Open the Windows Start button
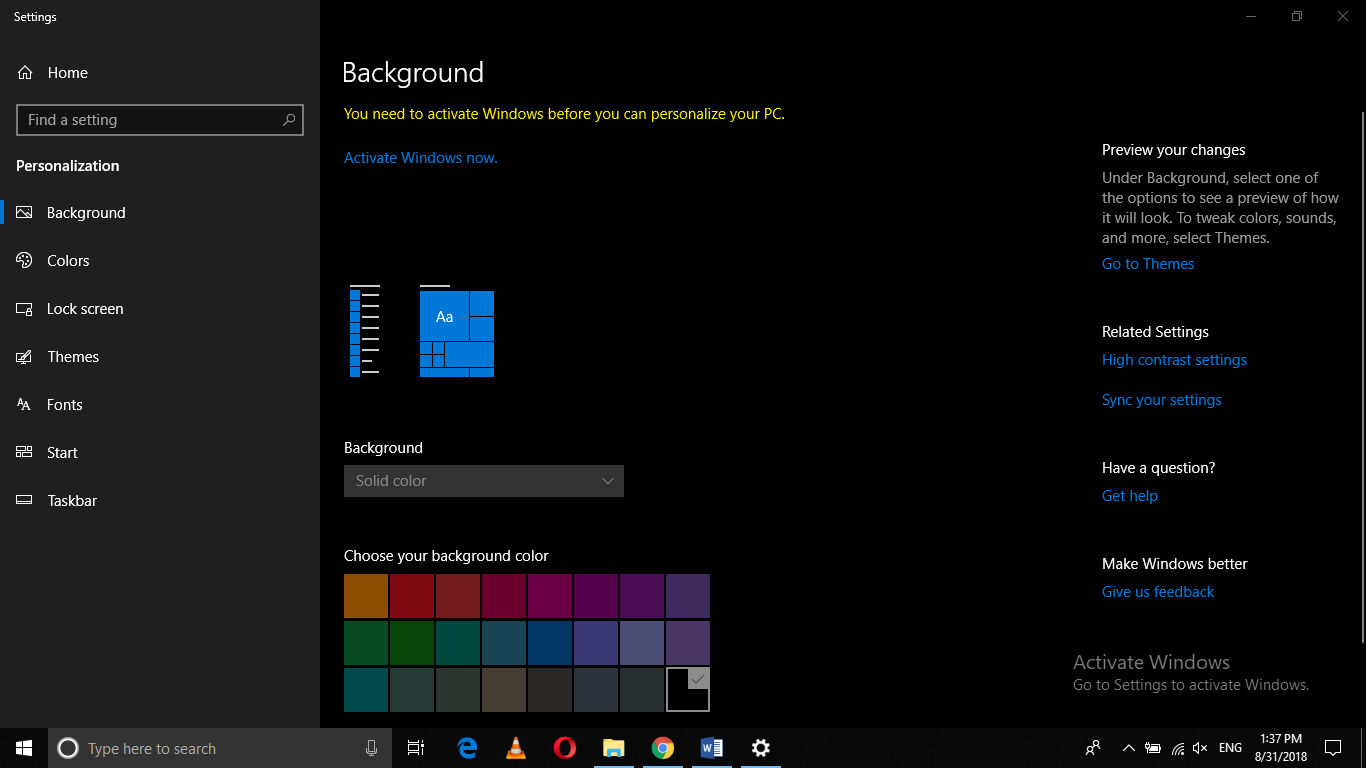Screen dimensions: 1366x768 click(x=24, y=748)
